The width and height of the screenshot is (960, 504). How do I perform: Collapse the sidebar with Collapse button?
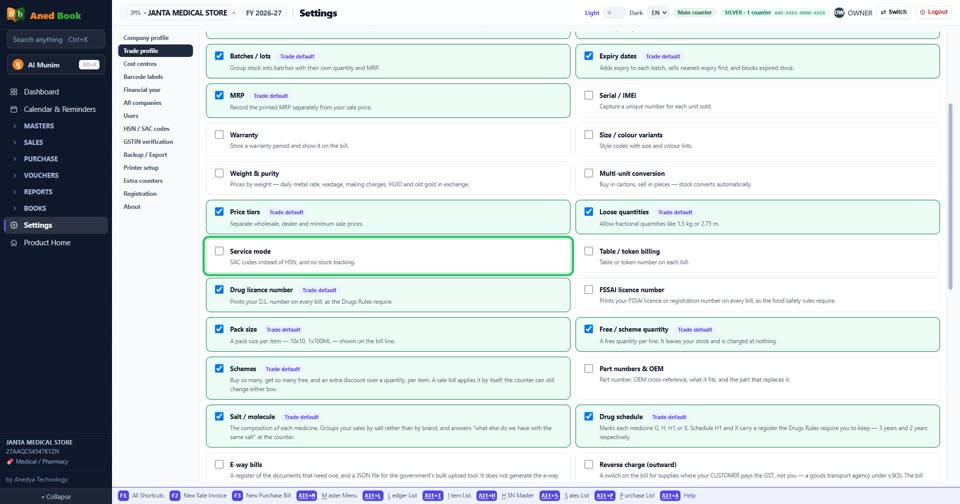tap(56, 497)
